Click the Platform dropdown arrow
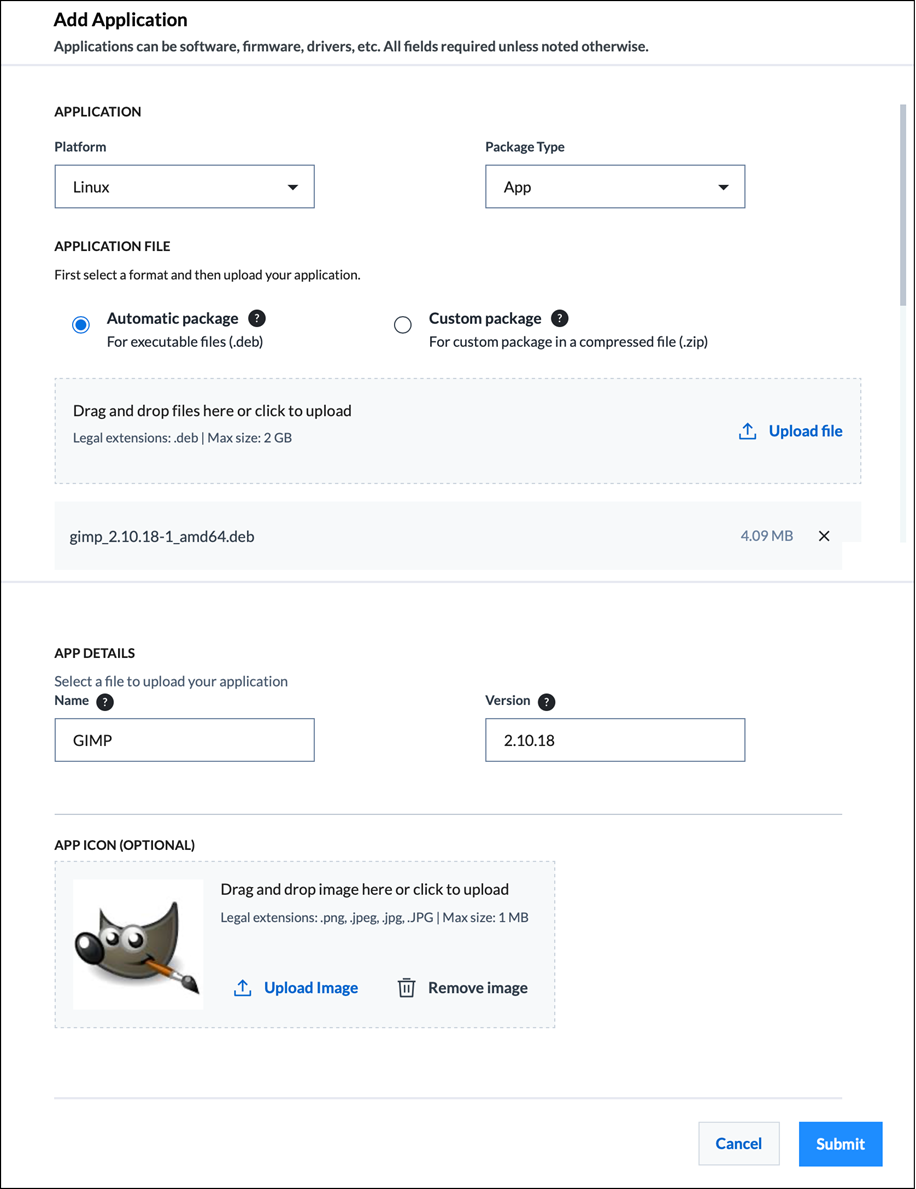 pos(293,187)
